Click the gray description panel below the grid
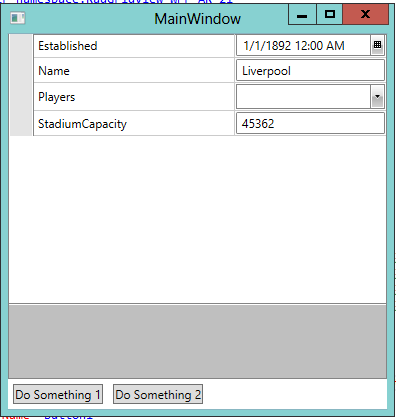Screen dimensions: 396x420 [x=198, y=341]
